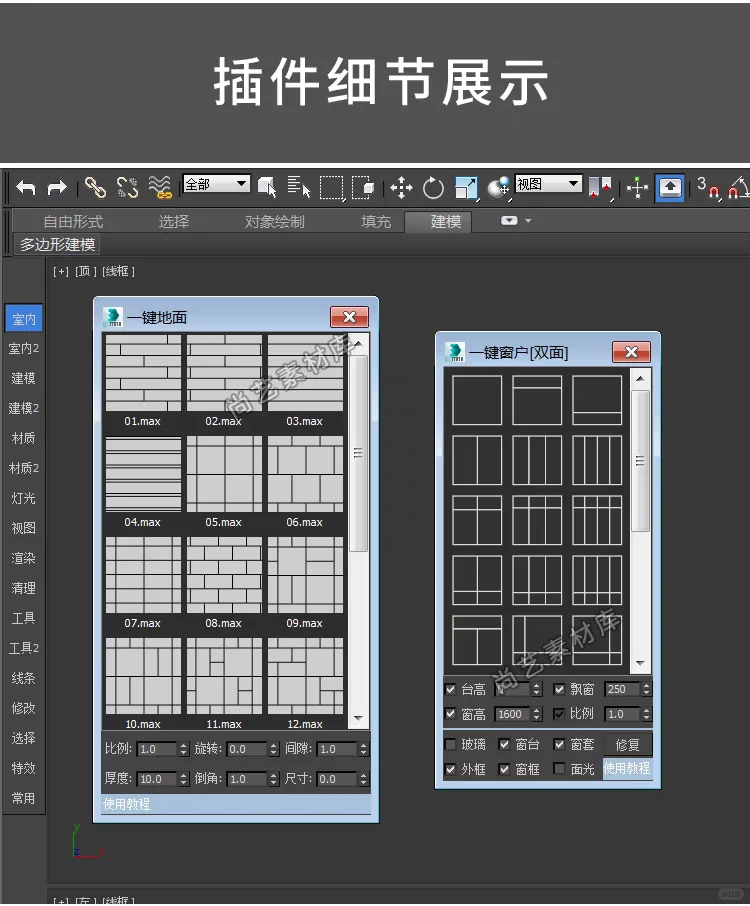The width and height of the screenshot is (750, 906).
Task: Toggle the 窗框 checkbox
Action: pos(504,769)
